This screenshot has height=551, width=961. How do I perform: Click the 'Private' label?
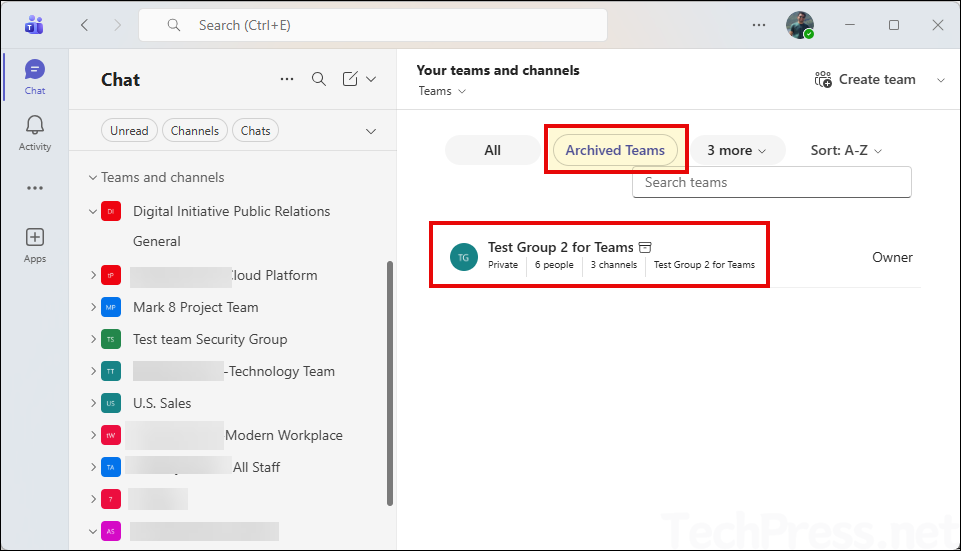tap(503, 265)
